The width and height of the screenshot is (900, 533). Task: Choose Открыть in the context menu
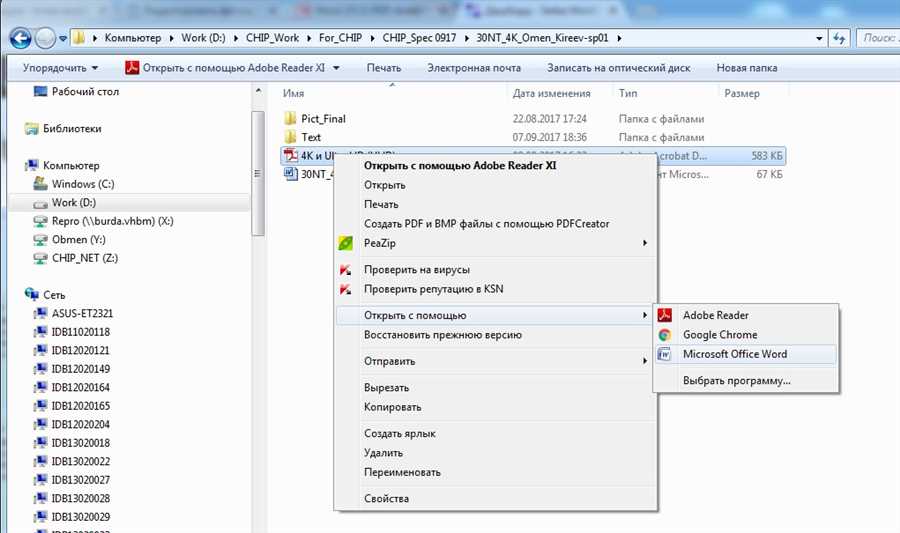[385, 185]
